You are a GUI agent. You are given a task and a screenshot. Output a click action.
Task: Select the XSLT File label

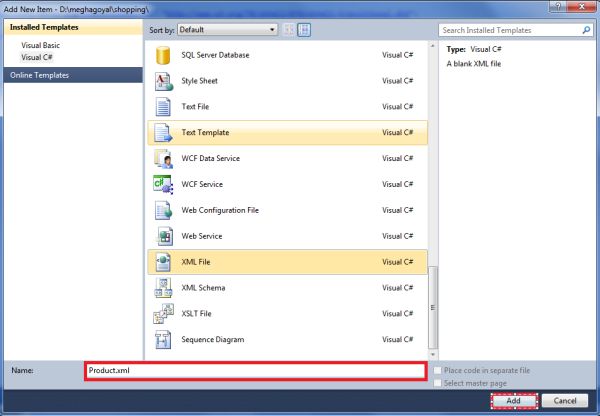[x=196, y=314]
